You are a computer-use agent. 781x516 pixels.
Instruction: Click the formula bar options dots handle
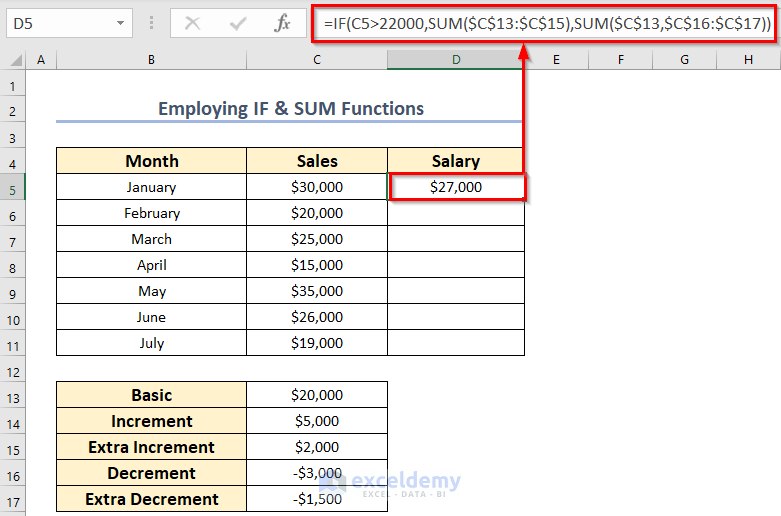tap(151, 23)
